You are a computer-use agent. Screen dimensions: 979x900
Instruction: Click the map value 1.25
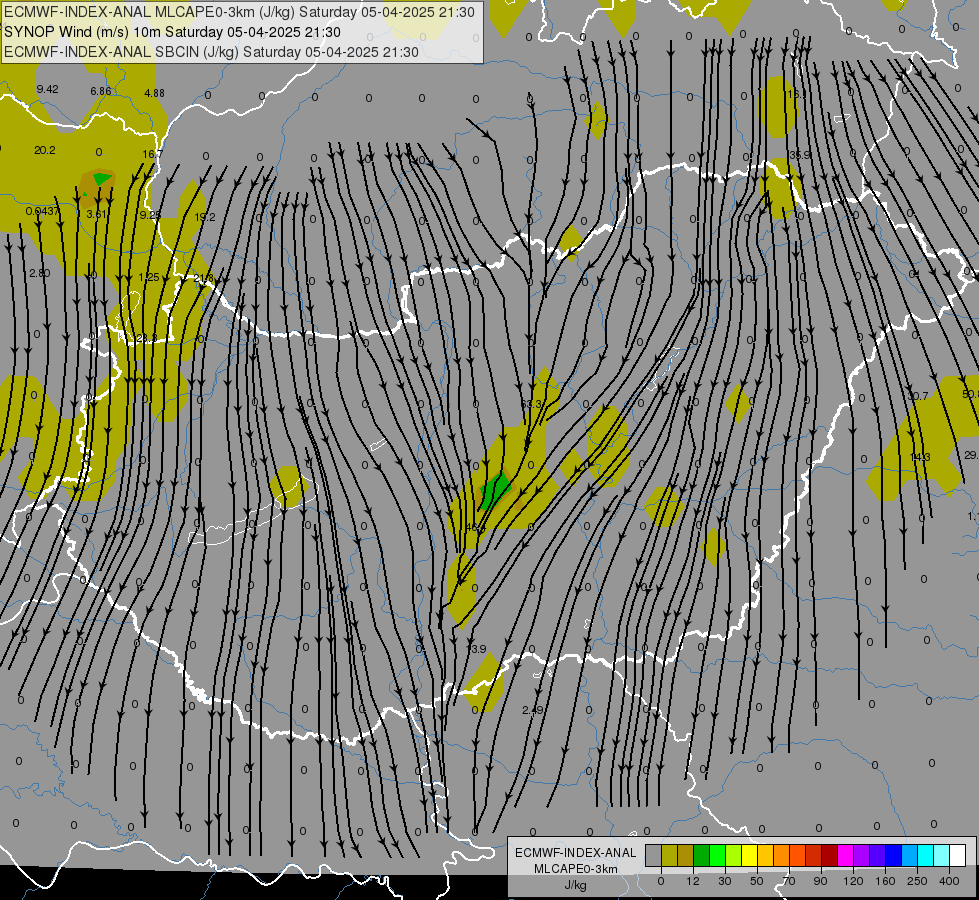149,277
